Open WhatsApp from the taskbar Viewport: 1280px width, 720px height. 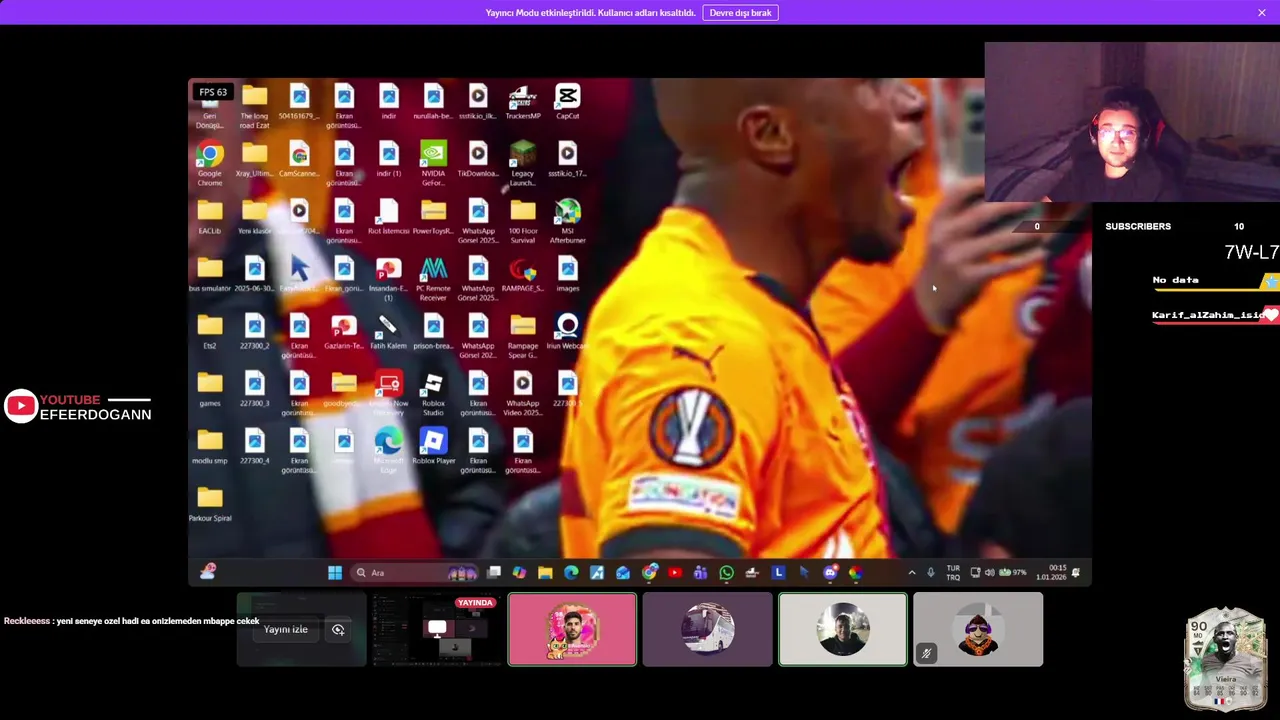(x=726, y=572)
